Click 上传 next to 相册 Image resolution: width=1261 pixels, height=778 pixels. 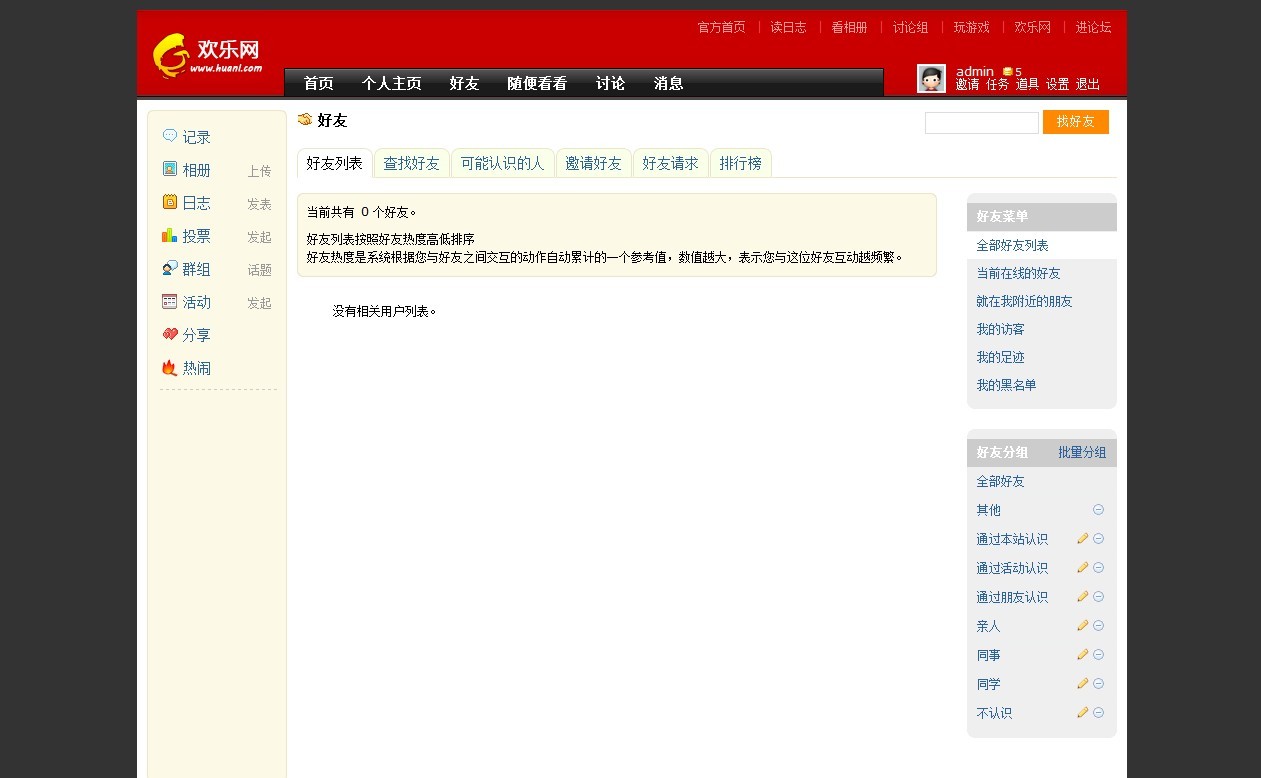pos(259,171)
